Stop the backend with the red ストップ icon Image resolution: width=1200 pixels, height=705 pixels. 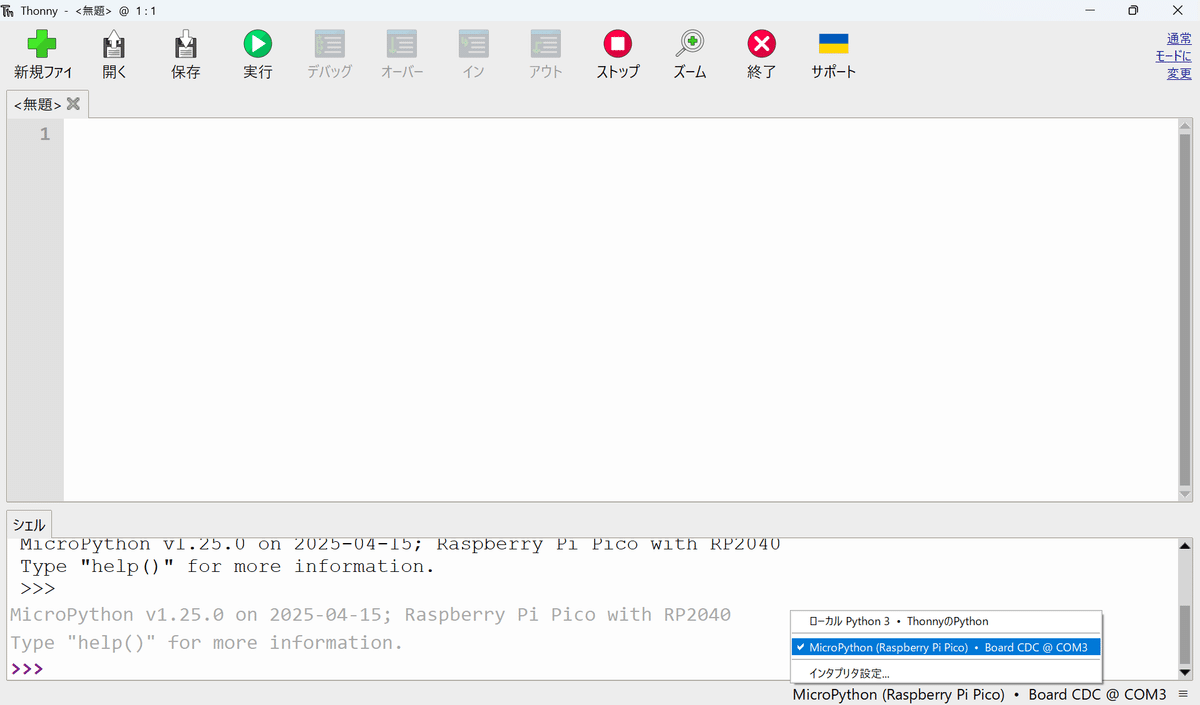(618, 44)
